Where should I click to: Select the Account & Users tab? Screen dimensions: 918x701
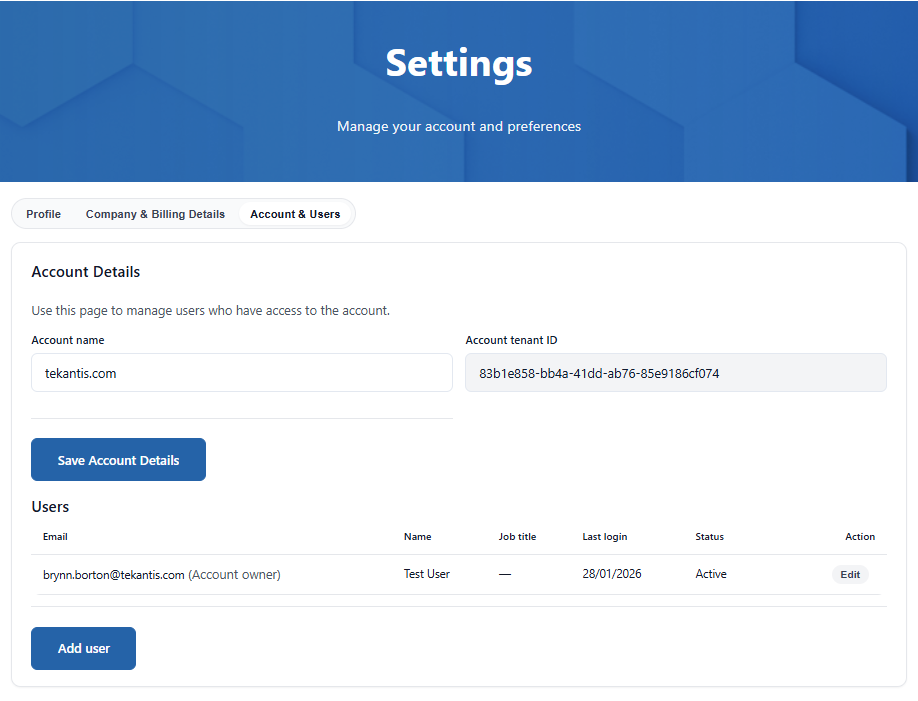coord(295,213)
